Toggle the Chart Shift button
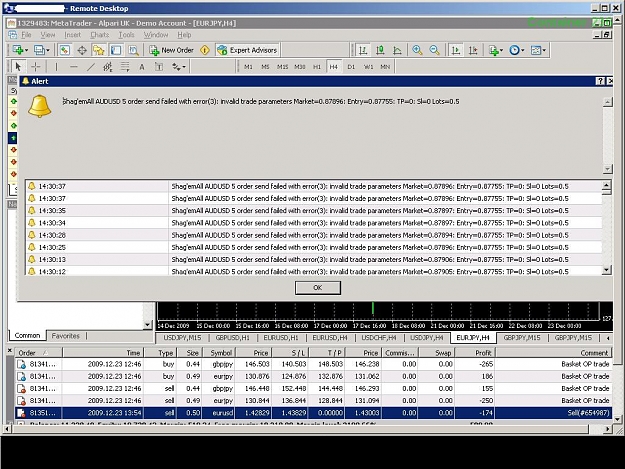This screenshot has width=625, height=469. tap(473, 50)
